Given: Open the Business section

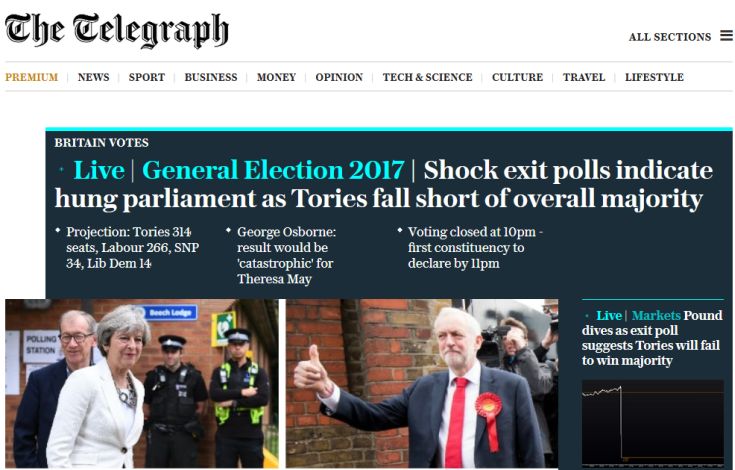Looking at the screenshot, I should tap(210, 77).
